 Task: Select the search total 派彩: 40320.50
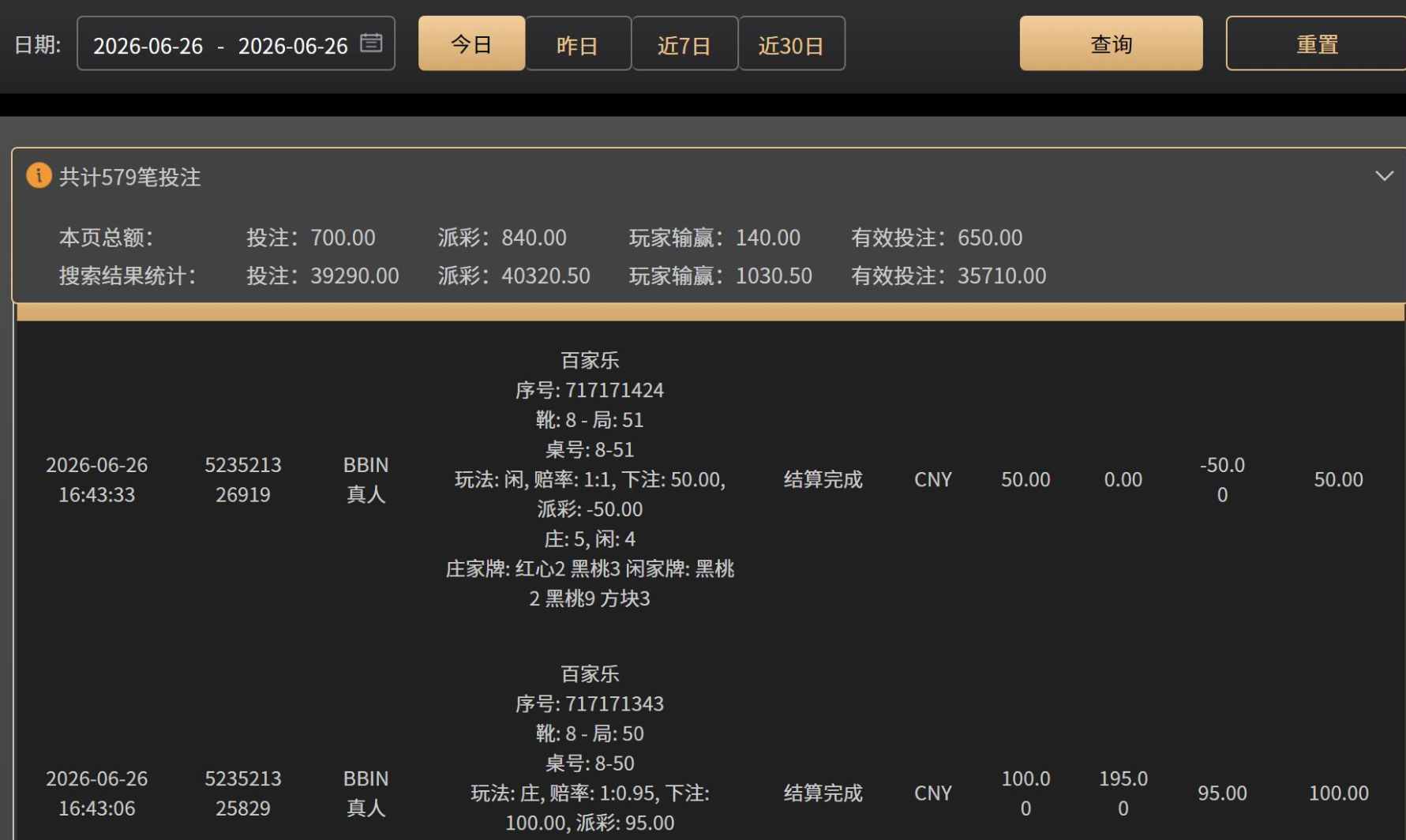pyautogui.click(x=514, y=276)
